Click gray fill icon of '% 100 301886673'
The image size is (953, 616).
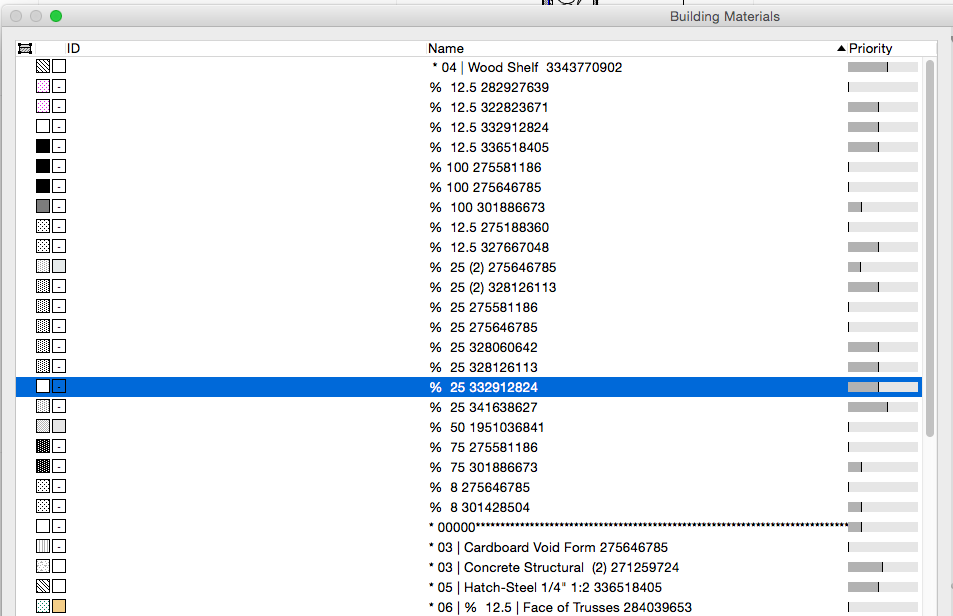tap(43, 207)
